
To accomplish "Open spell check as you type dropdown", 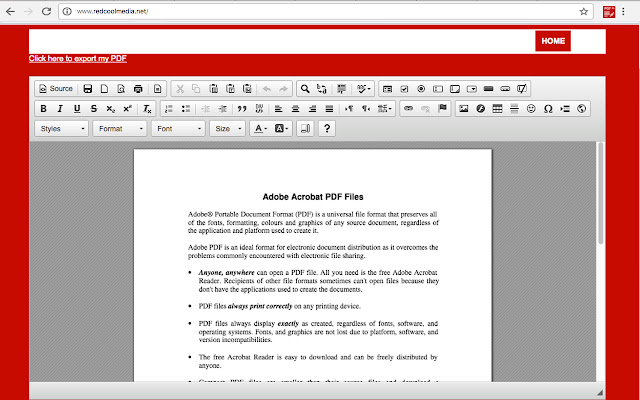I will [363, 89].
